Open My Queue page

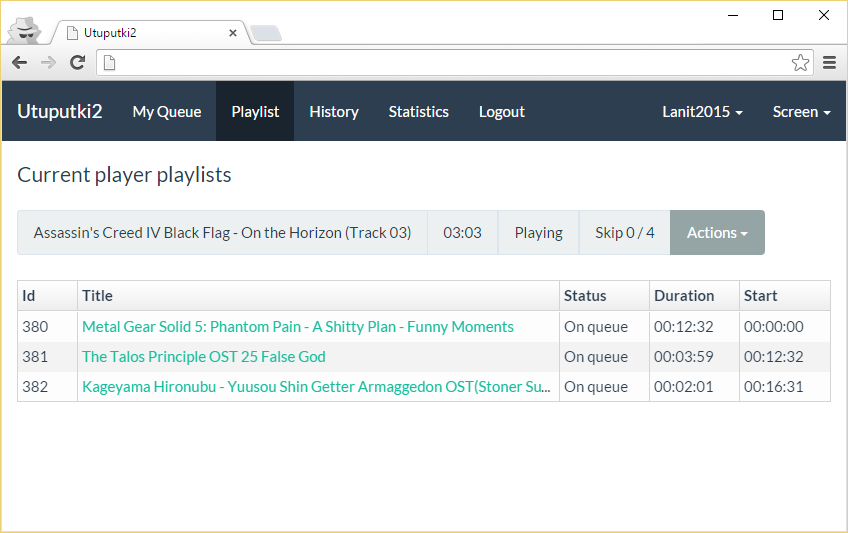pos(167,111)
